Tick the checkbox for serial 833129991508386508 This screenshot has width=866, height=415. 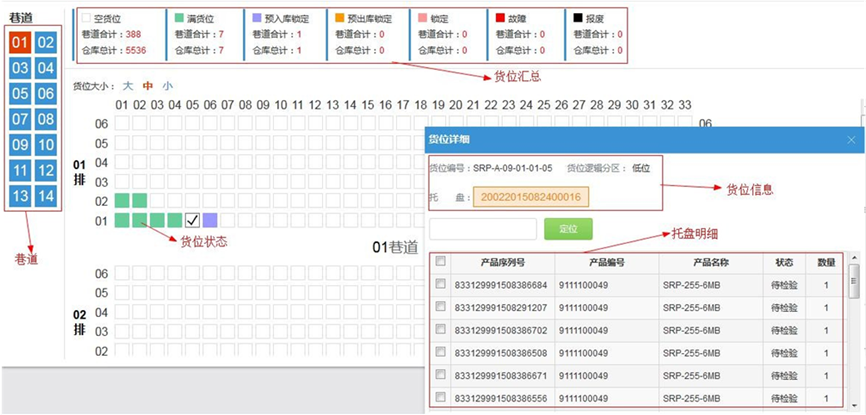point(440,352)
